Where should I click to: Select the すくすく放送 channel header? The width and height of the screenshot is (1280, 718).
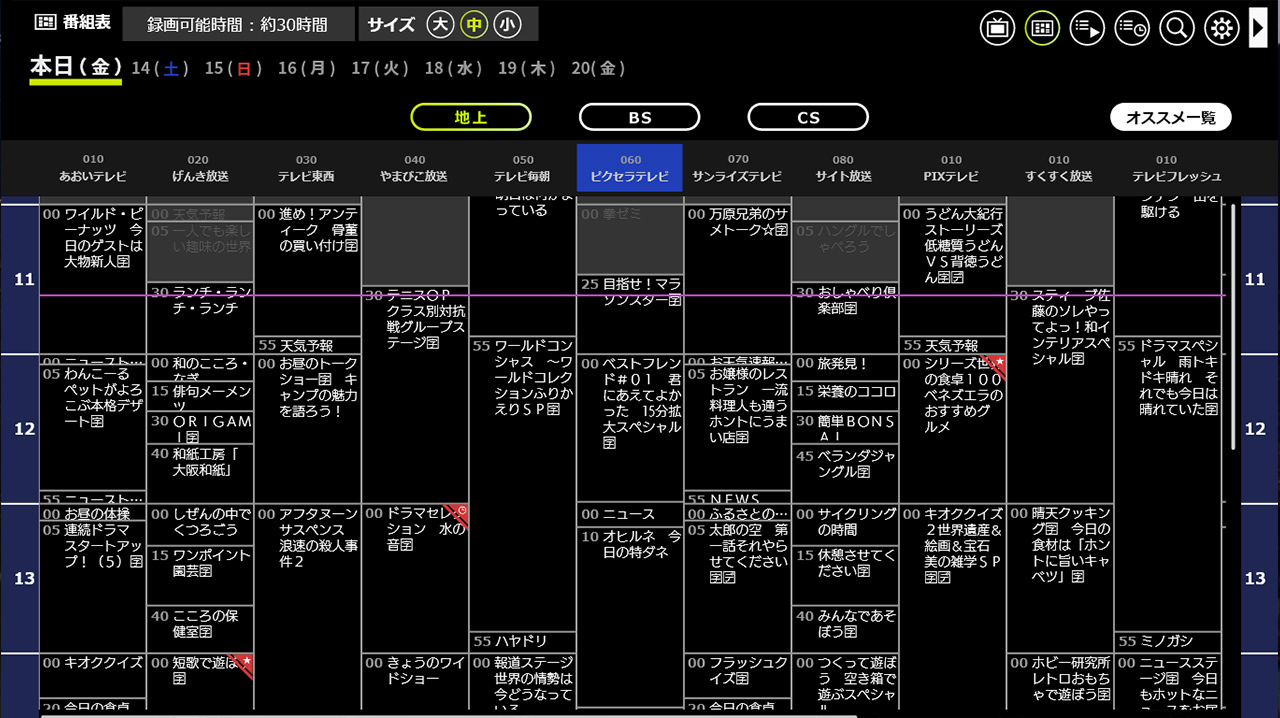pyautogui.click(x=1059, y=168)
